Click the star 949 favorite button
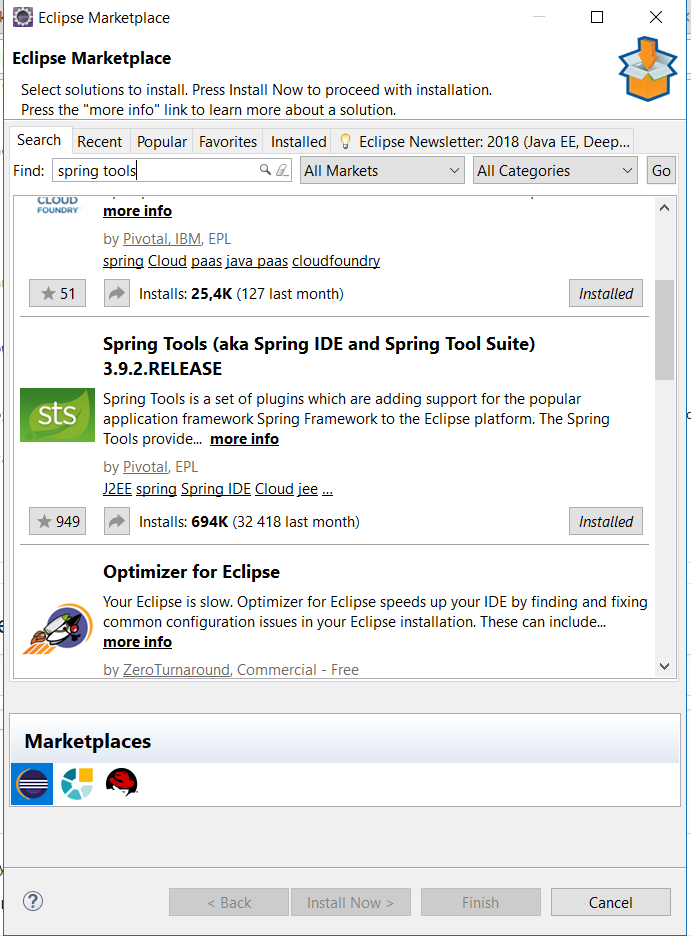This screenshot has width=691, height=943. 57,521
